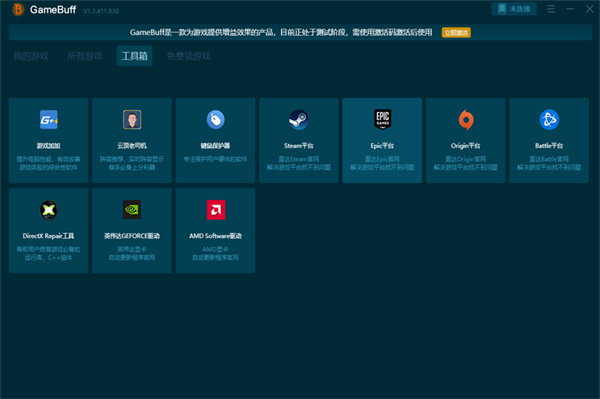Click the Epic平台 tile description text
The image size is (600, 399).
(382, 163)
